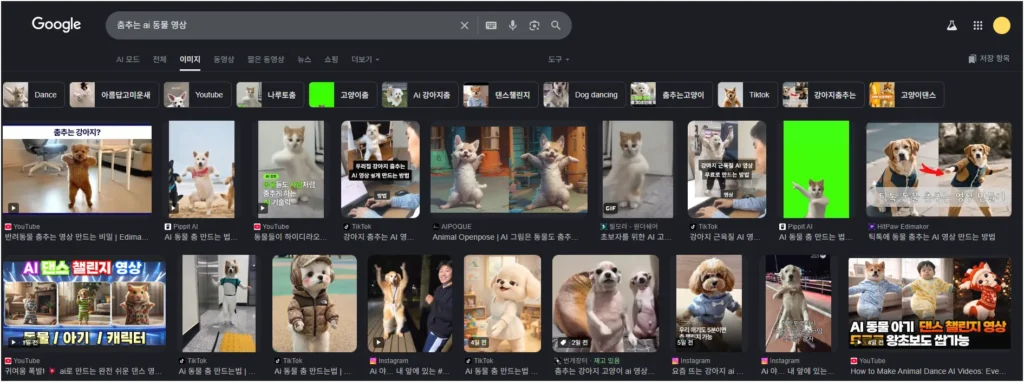Click the magnifier search button
This screenshot has width=1024, height=382.
[x=556, y=25]
